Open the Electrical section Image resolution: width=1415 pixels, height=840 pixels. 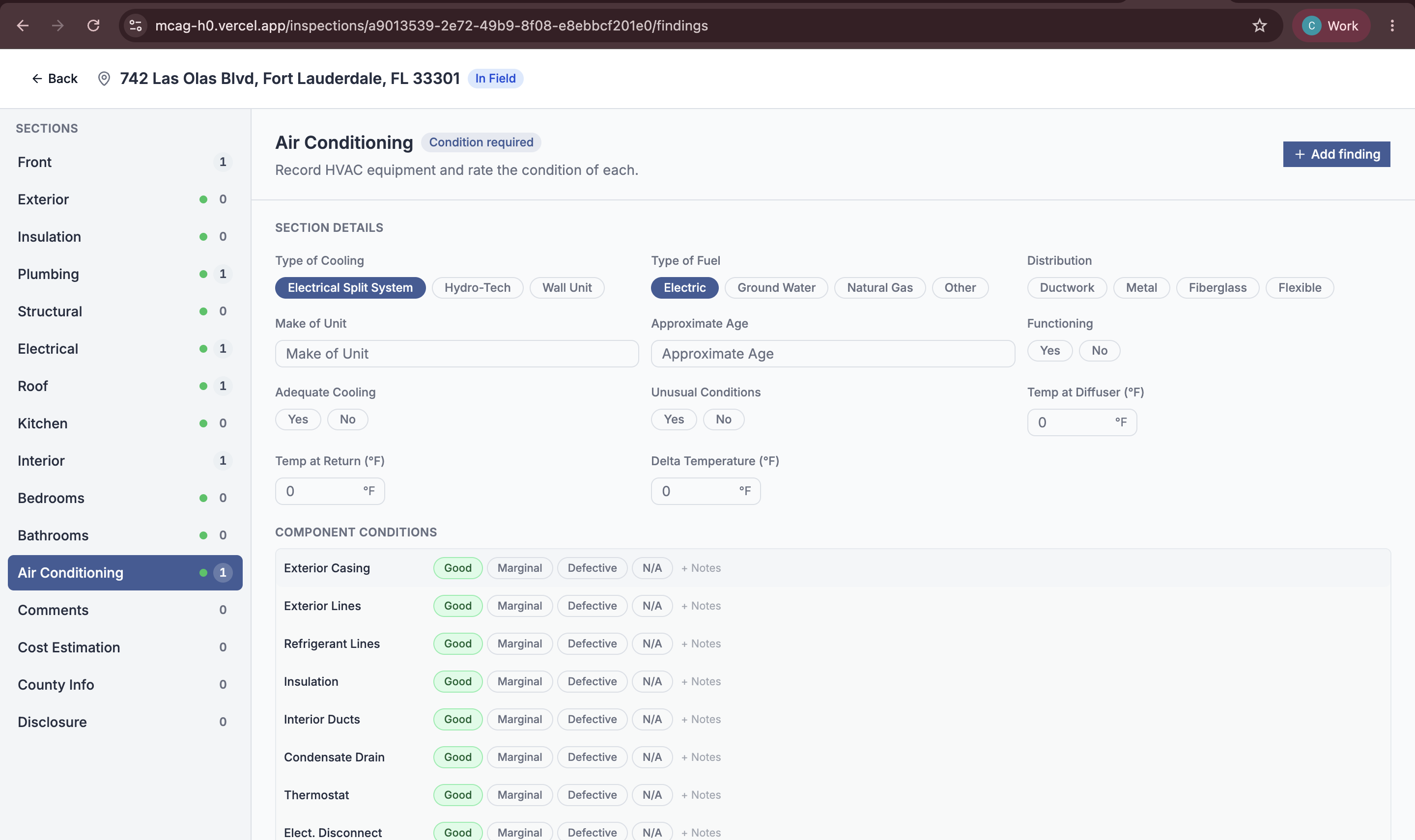[x=125, y=349]
